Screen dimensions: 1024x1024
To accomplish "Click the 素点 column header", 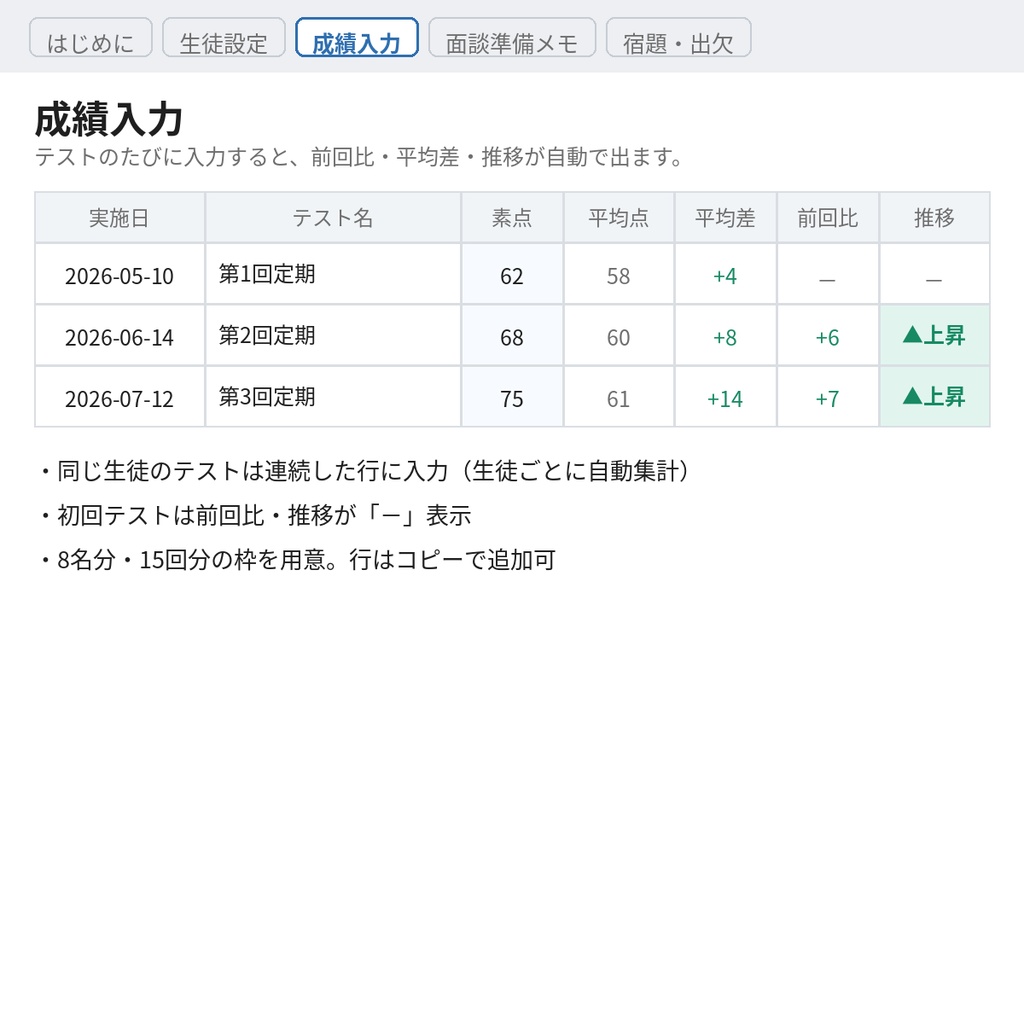I will tap(512, 218).
